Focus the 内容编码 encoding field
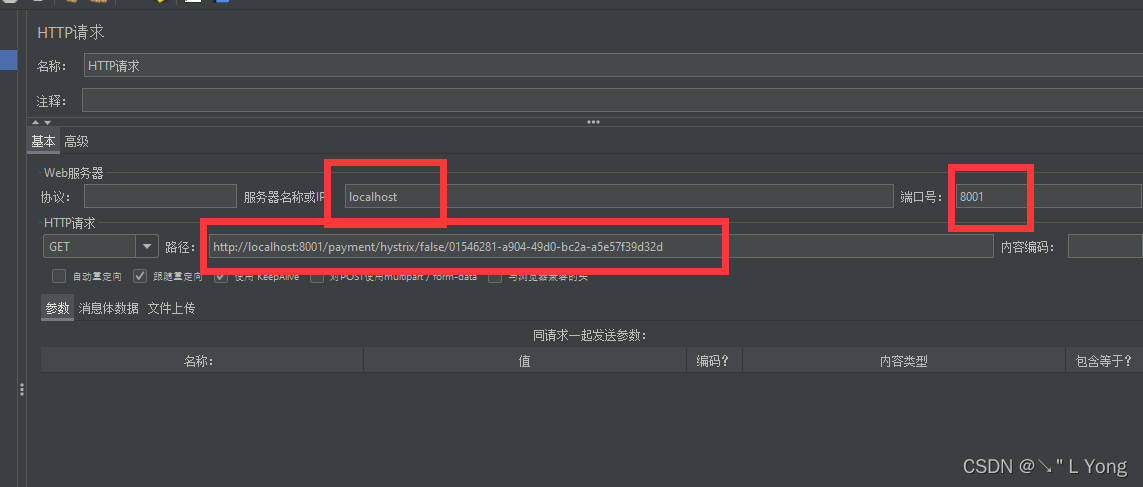 (1105, 246)
